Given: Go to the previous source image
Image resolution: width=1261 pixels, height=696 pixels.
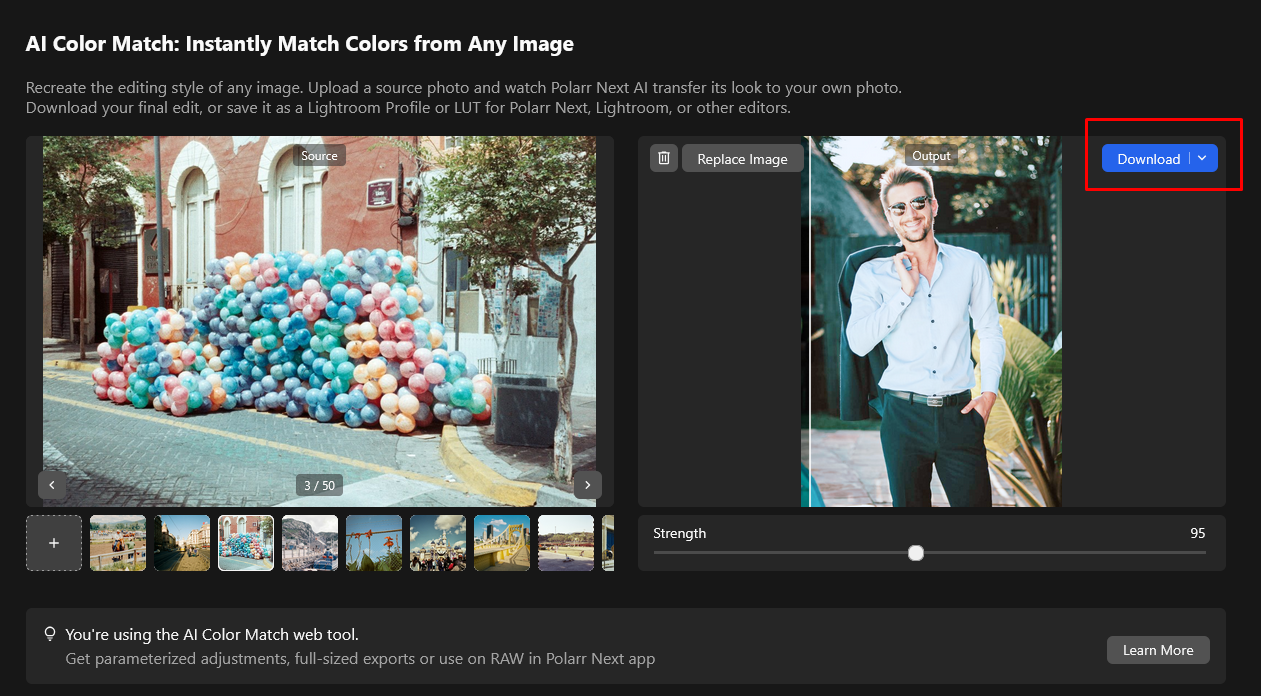Looking at the screenshot, I should (x=52, y=485).
